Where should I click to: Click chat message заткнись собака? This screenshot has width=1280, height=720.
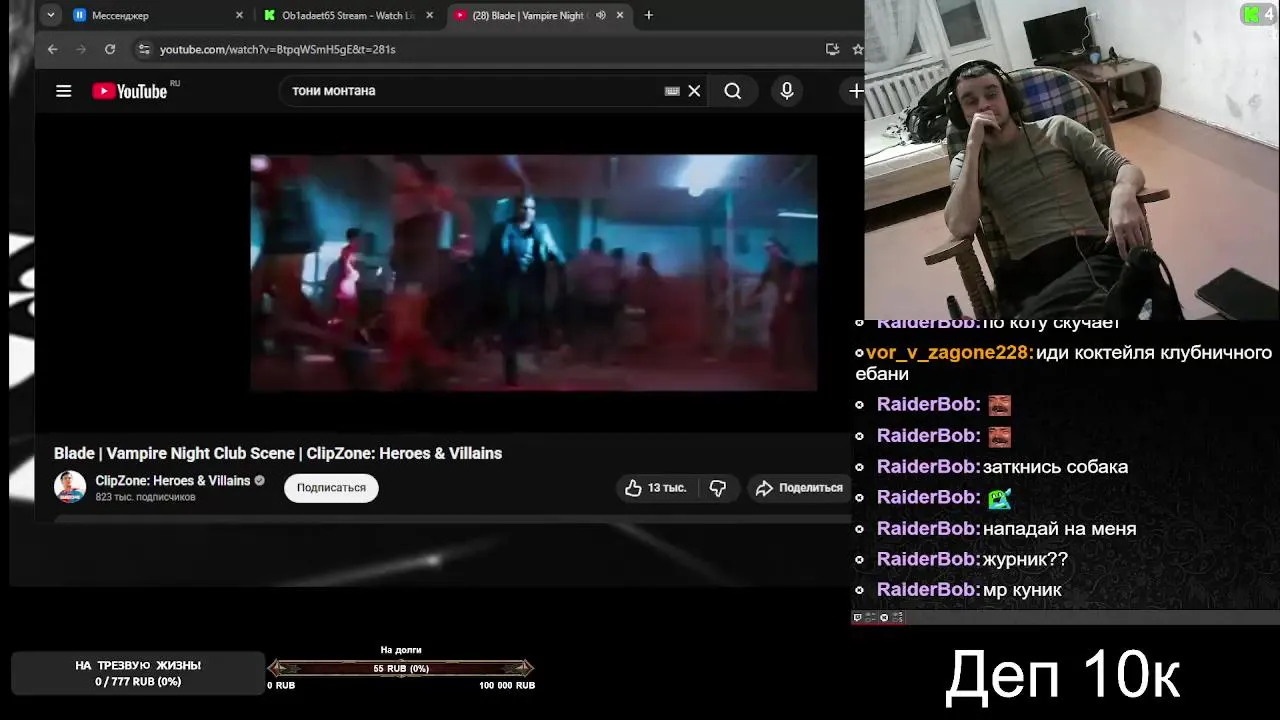(1055, 467)
